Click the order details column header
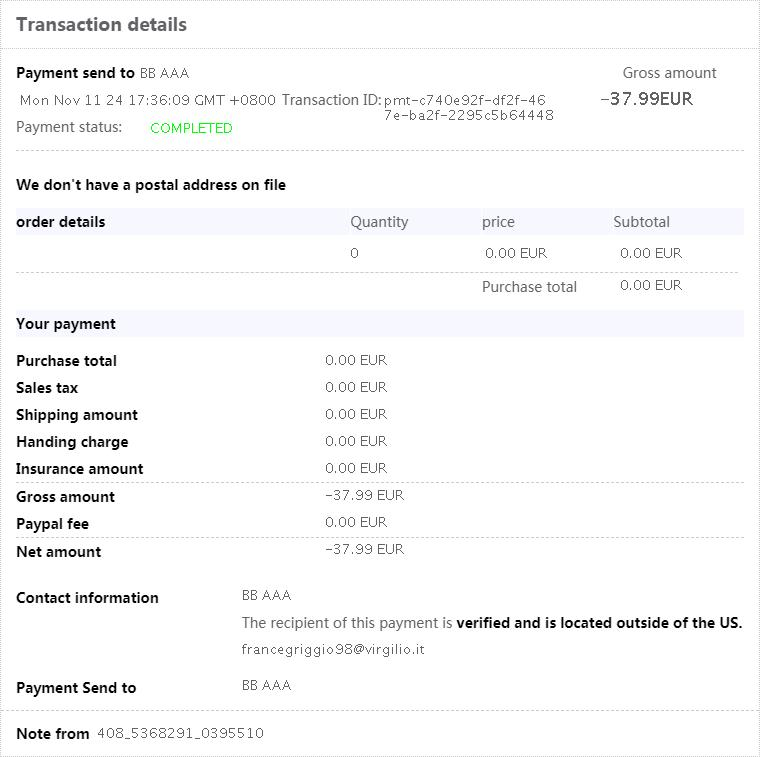 (x=61, y=222)
